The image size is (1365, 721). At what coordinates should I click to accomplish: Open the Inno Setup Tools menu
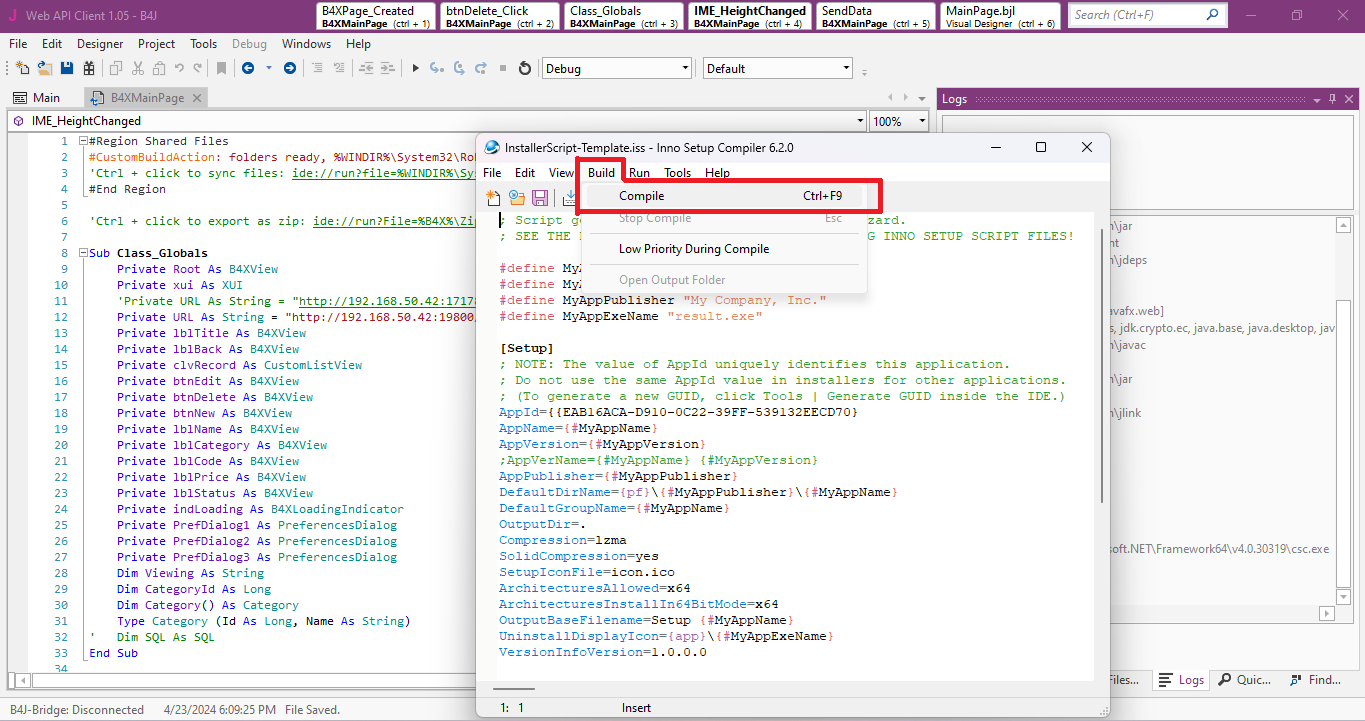point(677,173)
